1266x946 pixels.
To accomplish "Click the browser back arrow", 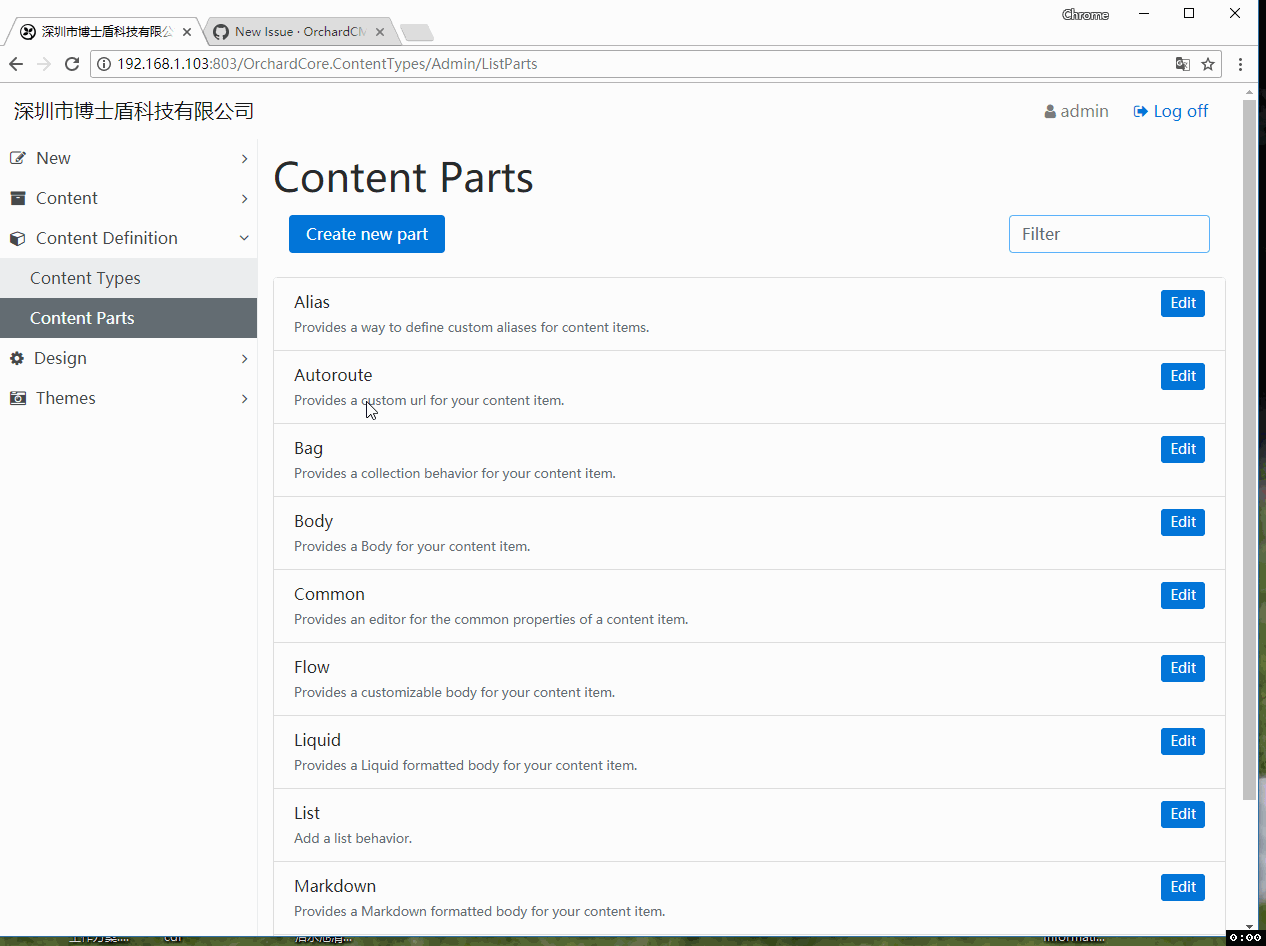I will pos(16,64).
